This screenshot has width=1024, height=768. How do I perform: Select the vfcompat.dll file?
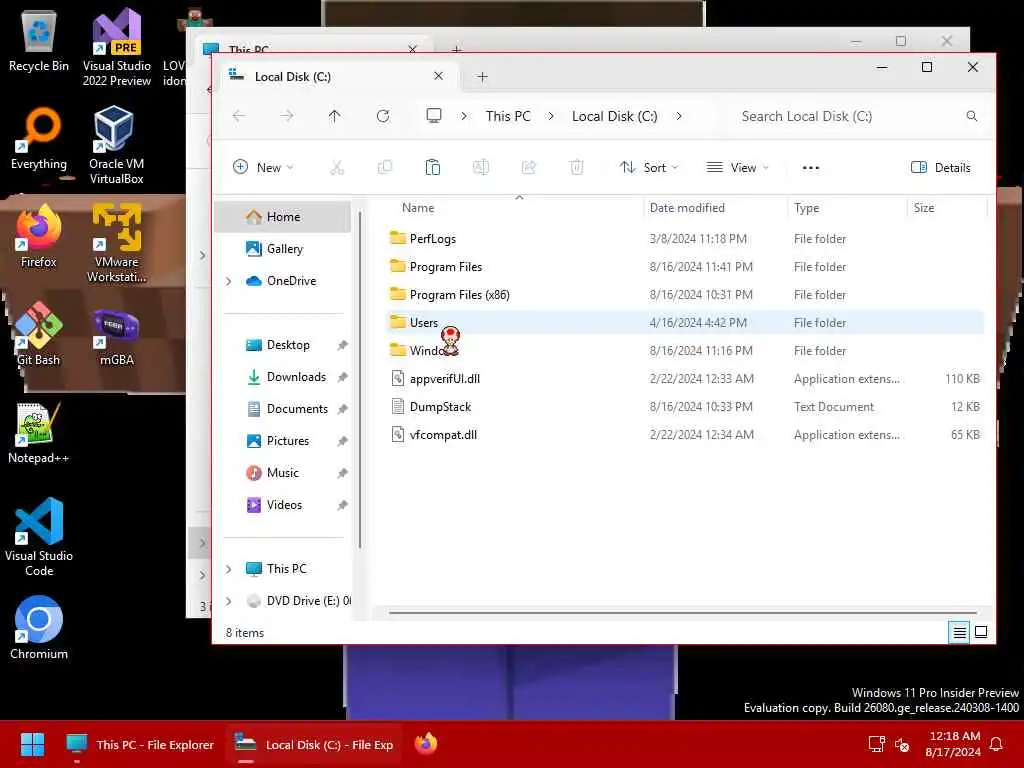click(684, 434)
